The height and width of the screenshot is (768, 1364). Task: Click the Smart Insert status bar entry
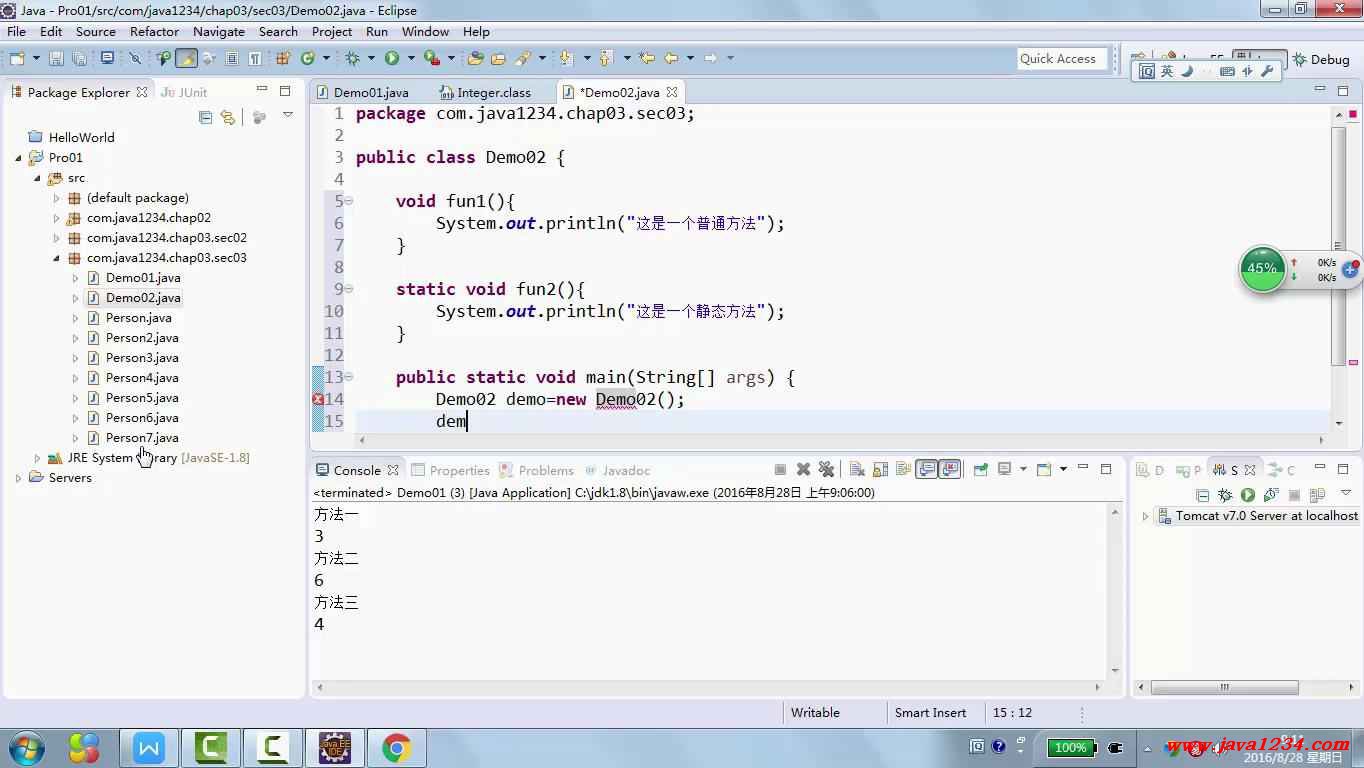pos(930,713)
